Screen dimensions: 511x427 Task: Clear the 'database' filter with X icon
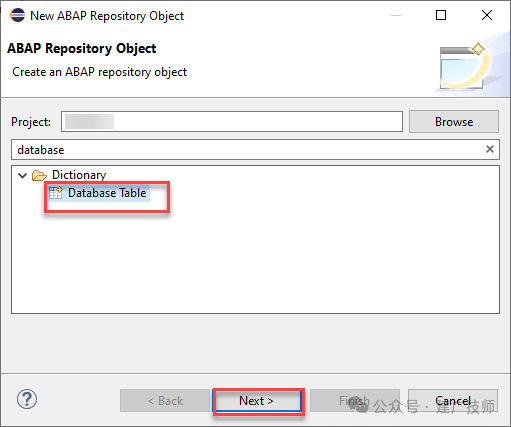pos(490,149)
